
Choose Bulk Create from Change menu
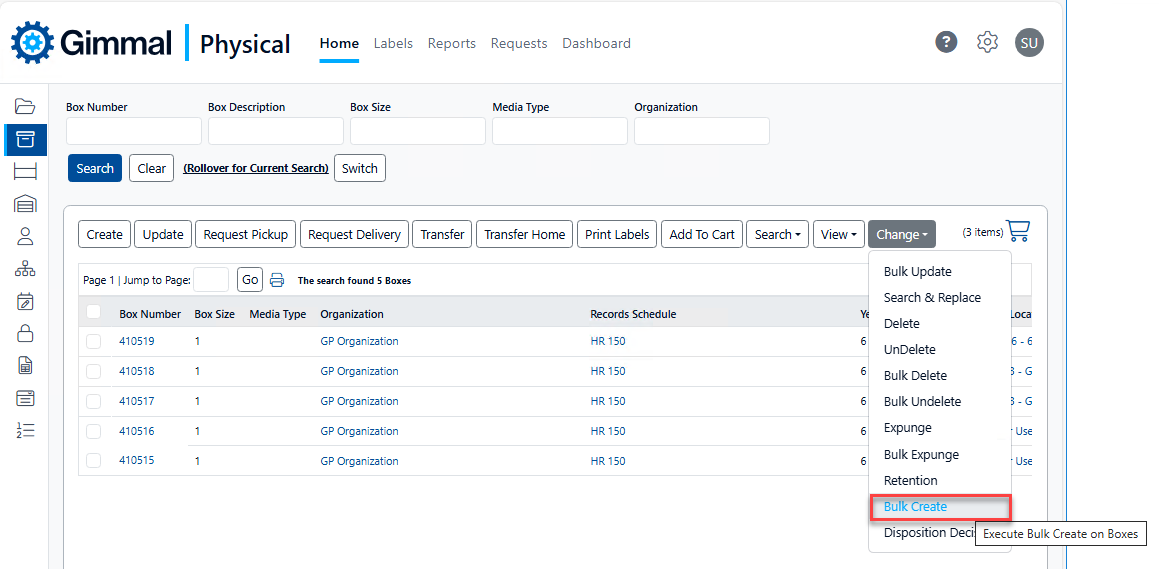(915, 507)
